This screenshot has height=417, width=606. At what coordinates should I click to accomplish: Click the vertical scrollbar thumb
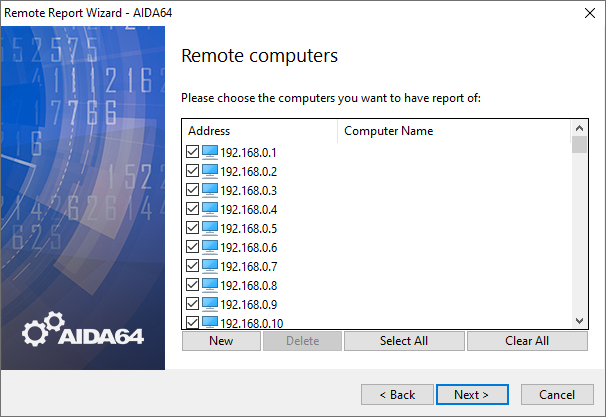point(579,145)
